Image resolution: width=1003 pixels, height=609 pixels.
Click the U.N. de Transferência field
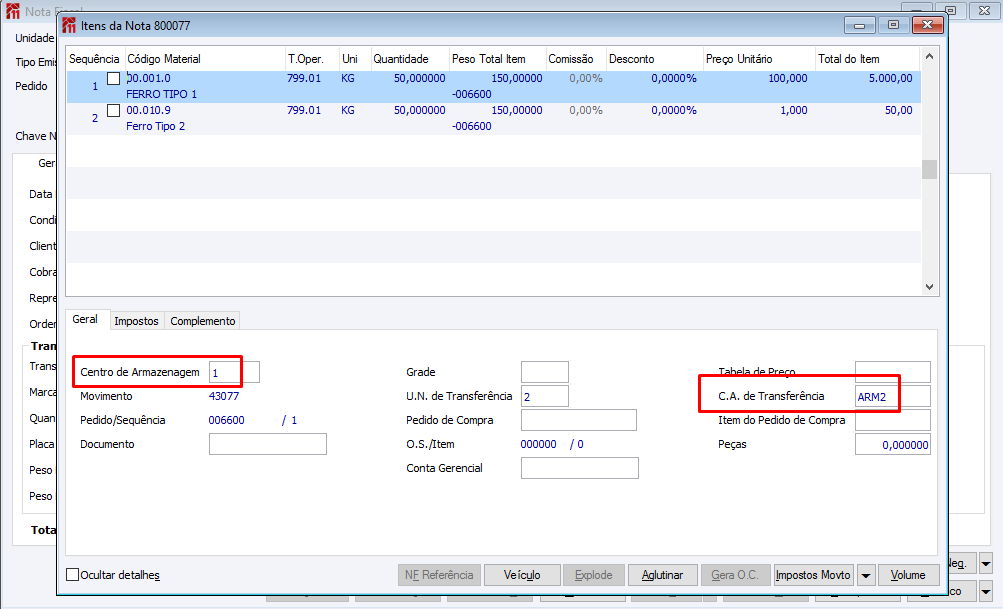544,396
